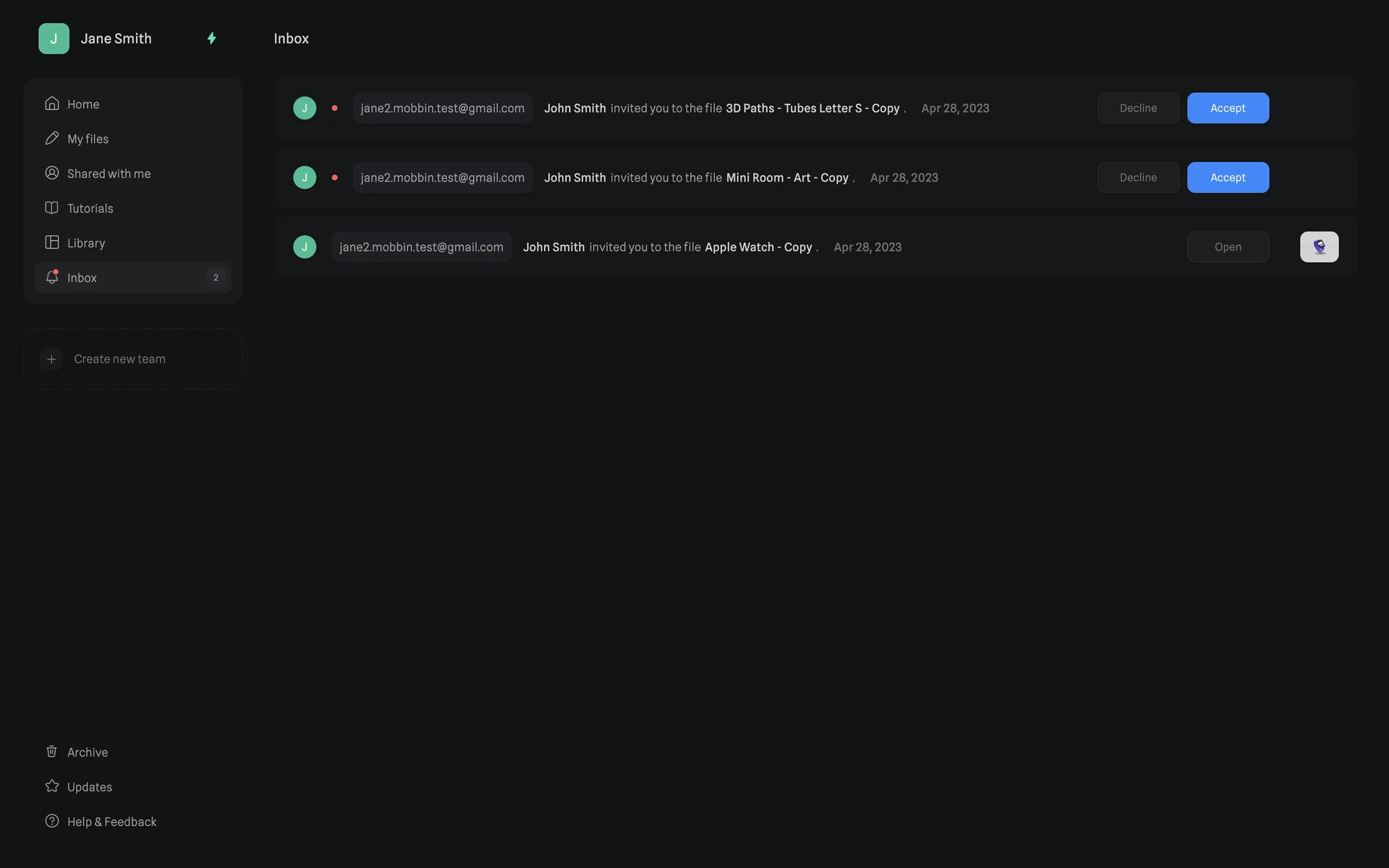Go to Shared with me section
This screenshot has width=1389, height=868.
pyautogui.click(x=109, y=174)
